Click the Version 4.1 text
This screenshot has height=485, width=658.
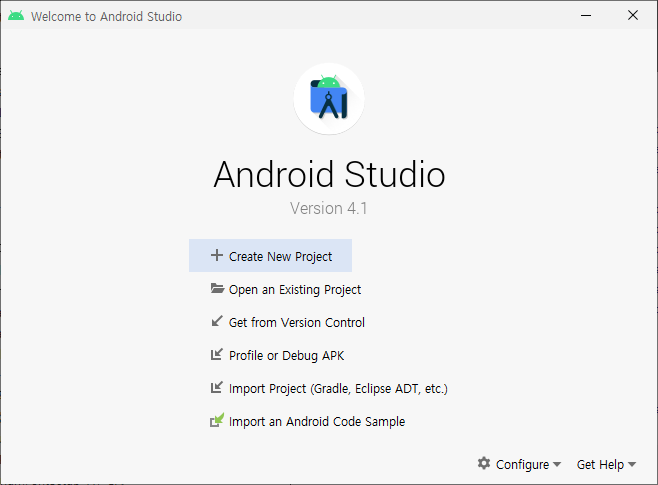coord(329,208)
